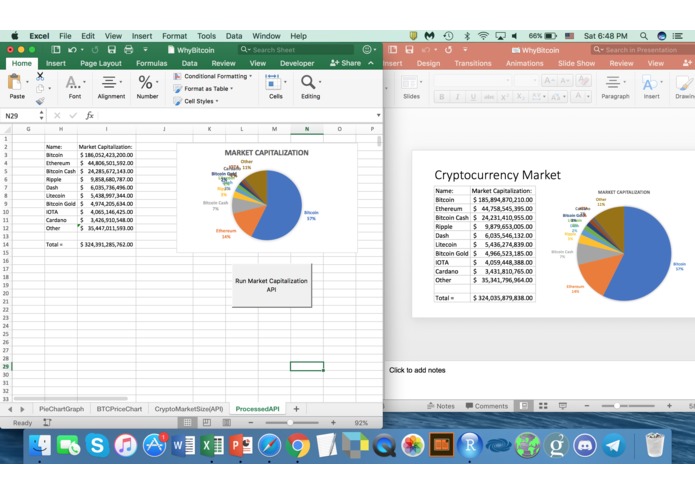Switch to the PieChartGraph sheet tab

(61, 409)
